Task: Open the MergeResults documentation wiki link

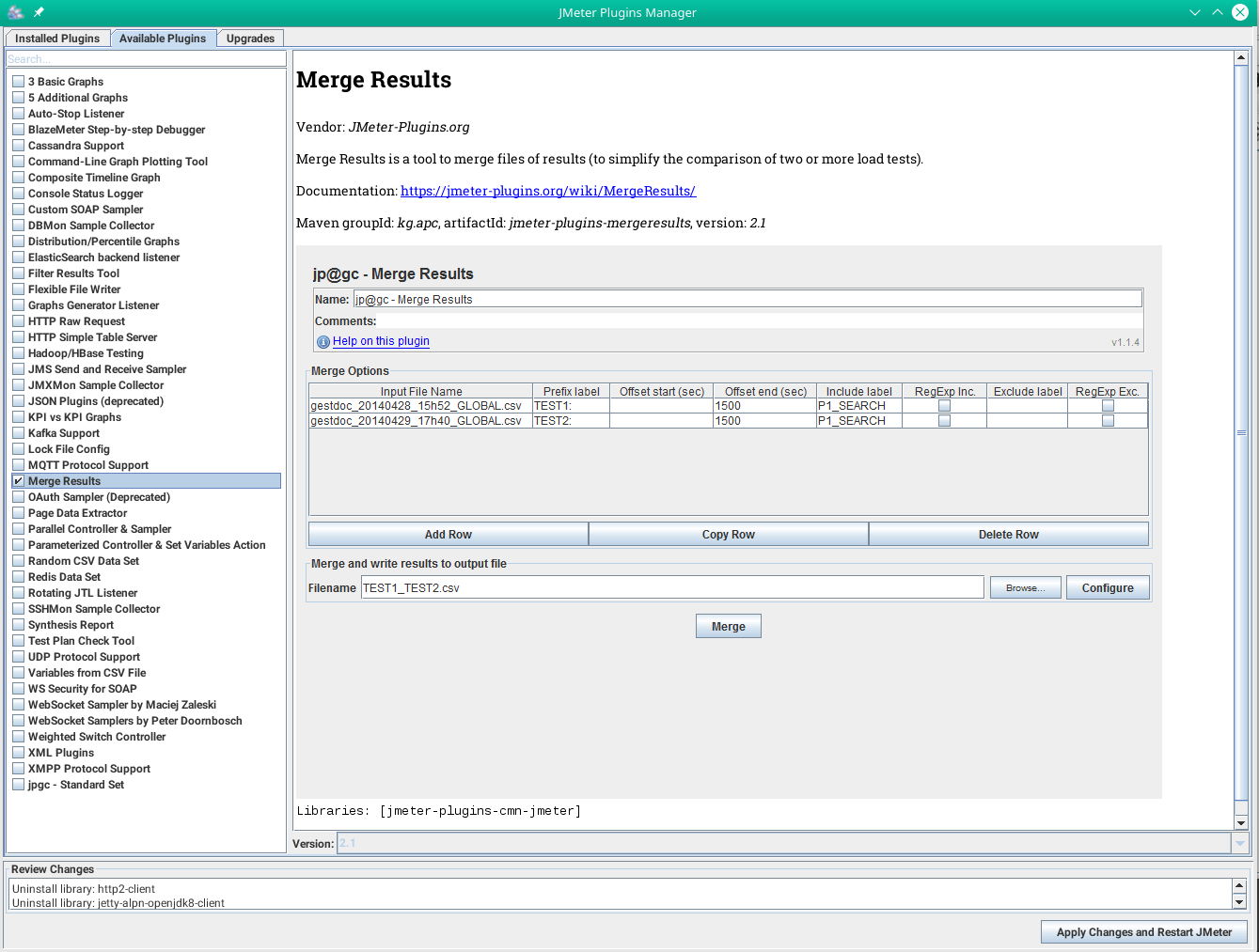Action: [x=548, y=191]
